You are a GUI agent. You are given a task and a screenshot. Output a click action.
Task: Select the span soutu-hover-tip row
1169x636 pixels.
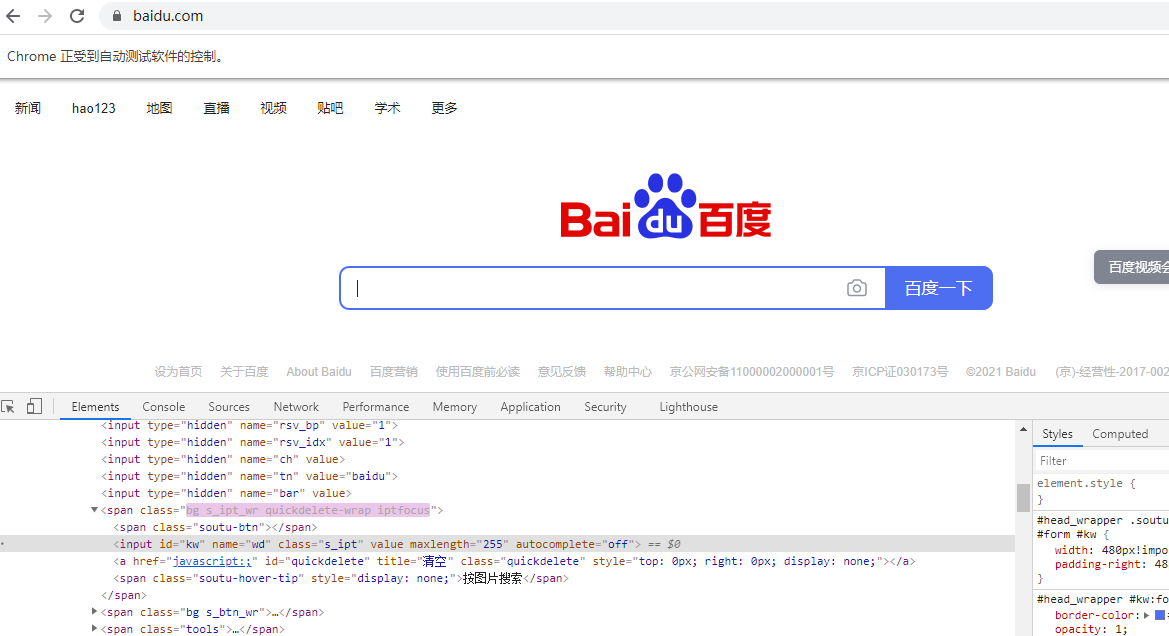coord(507,579)
